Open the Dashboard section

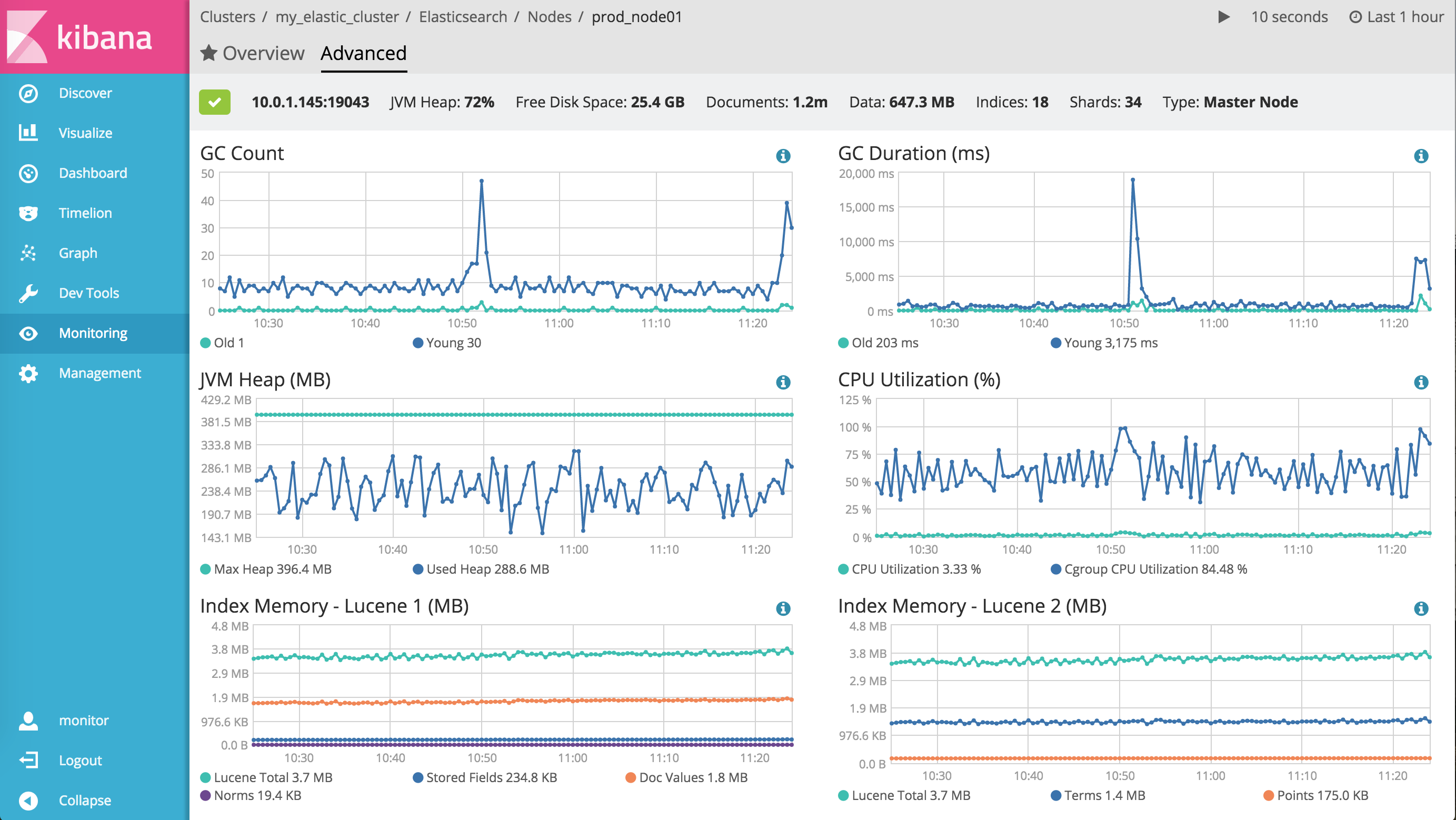(93, 172)
